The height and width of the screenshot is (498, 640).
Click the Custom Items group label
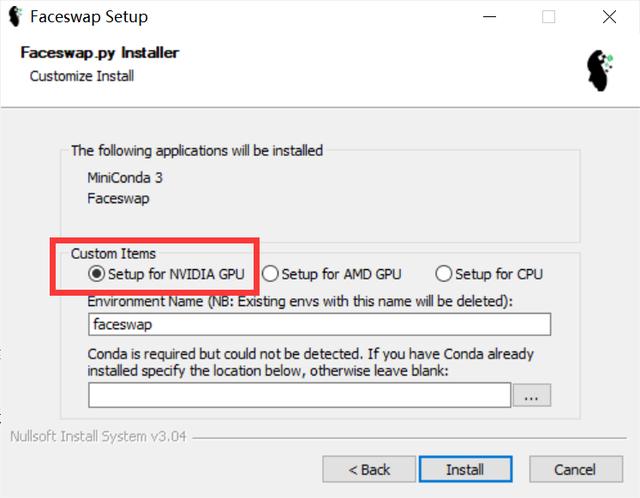[x=113, y=254]
